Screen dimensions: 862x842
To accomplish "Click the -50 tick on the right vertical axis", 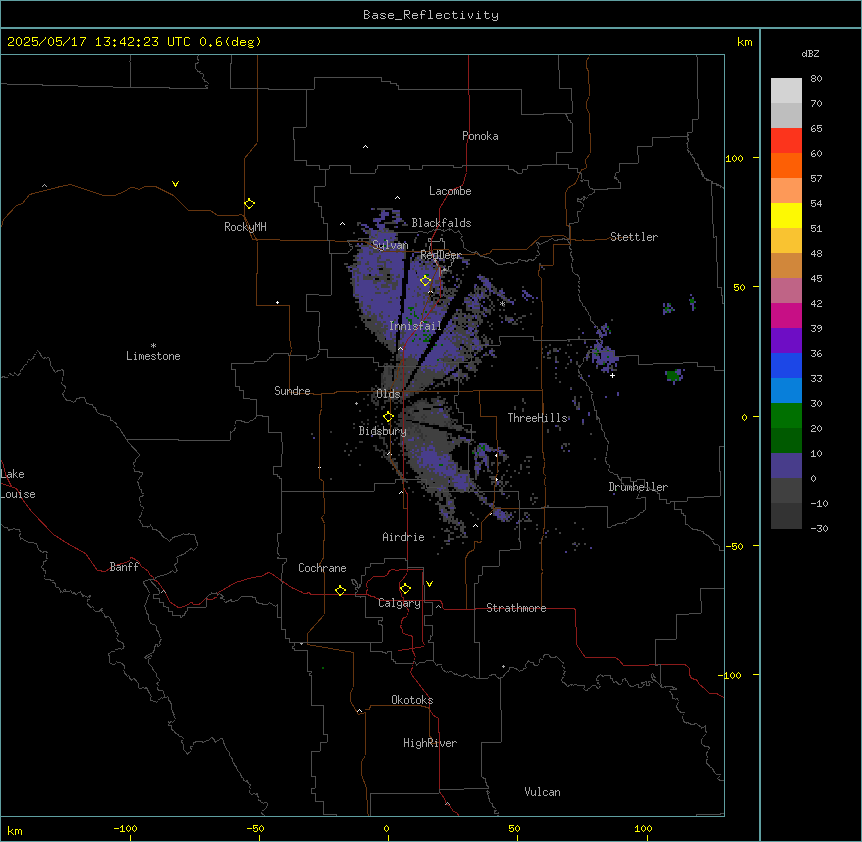I will point(734,546).
